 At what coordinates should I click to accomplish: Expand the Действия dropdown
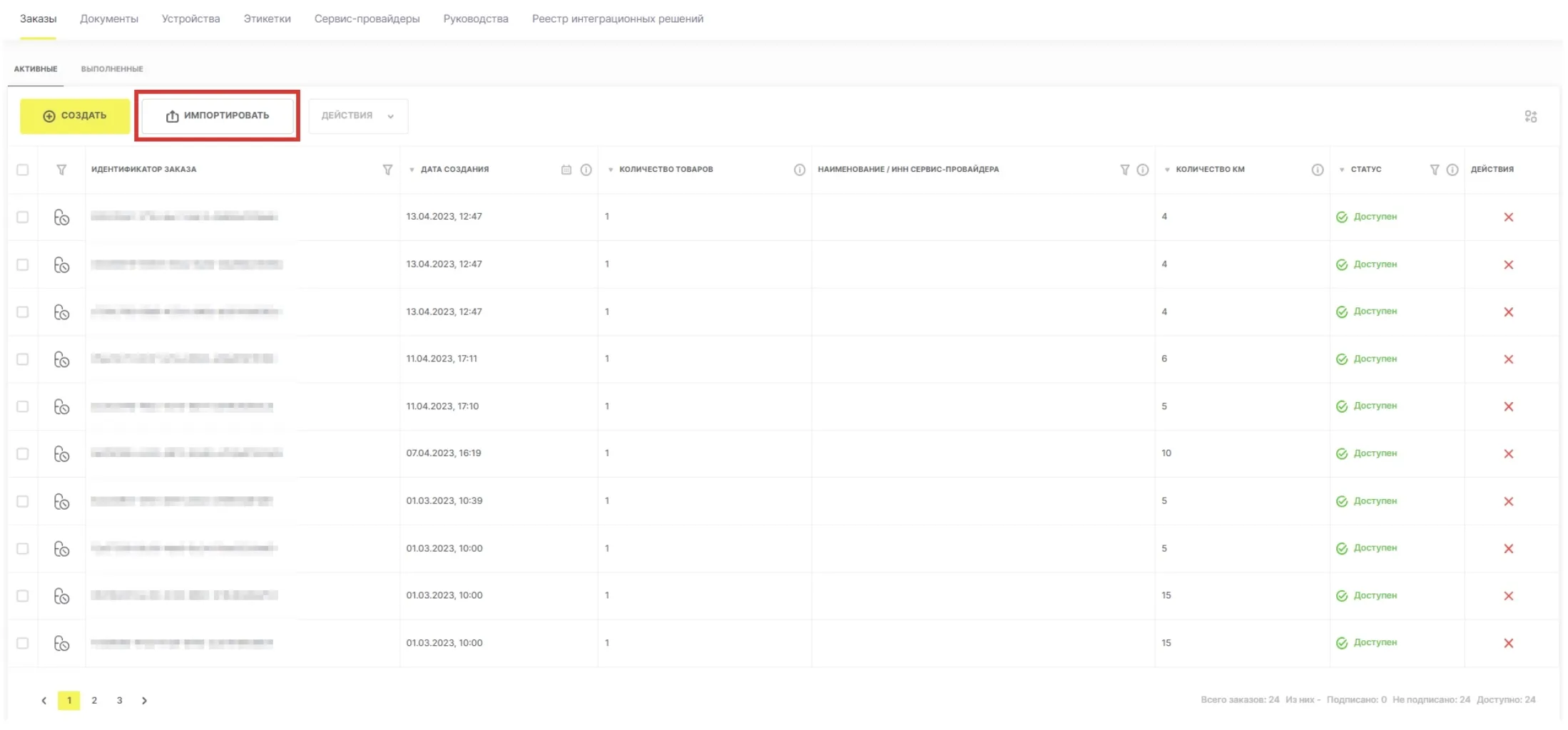coord(358,115)
